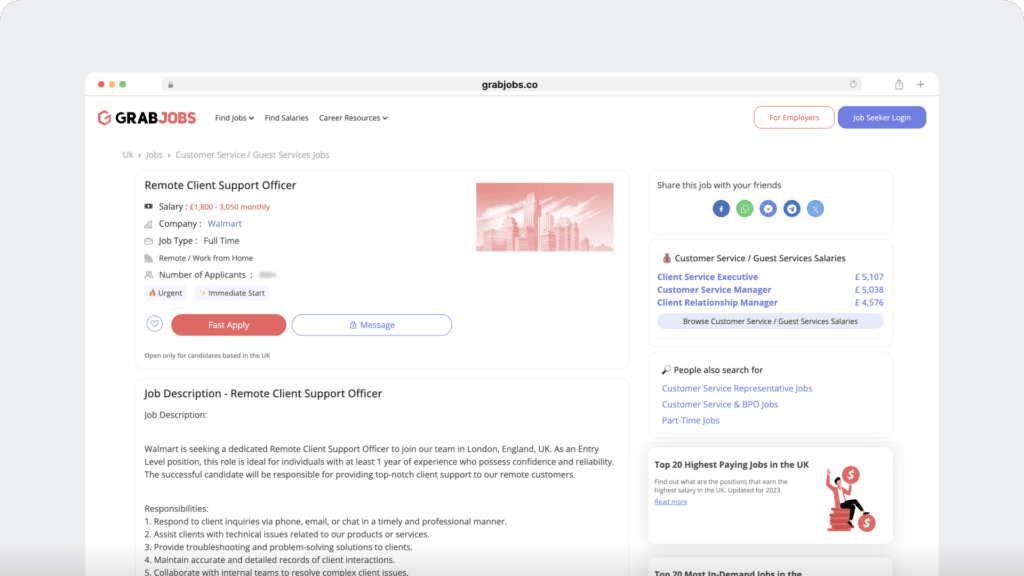1024x576 pixels.
Task: Click the grabjobs.co address bar
Action: point(510,85)
